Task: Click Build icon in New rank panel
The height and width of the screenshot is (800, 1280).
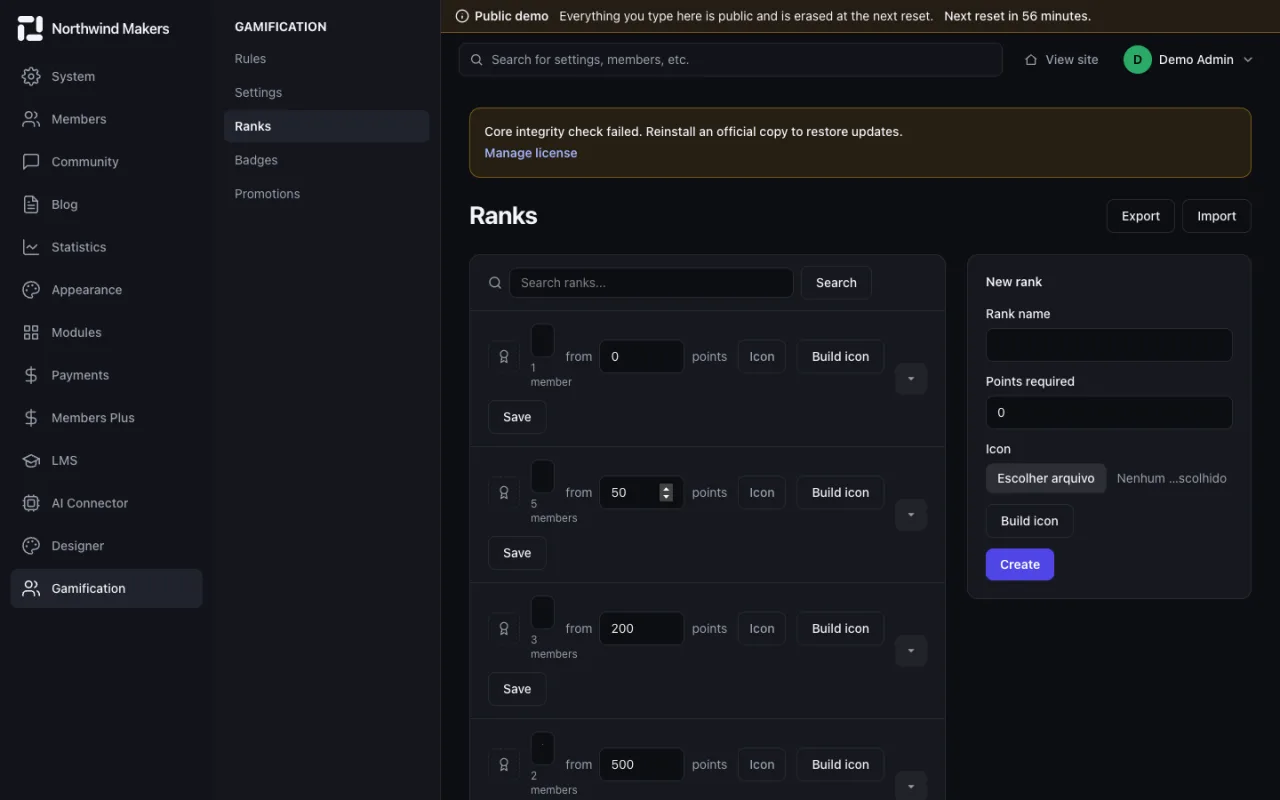Action: tap(1029, 521)
